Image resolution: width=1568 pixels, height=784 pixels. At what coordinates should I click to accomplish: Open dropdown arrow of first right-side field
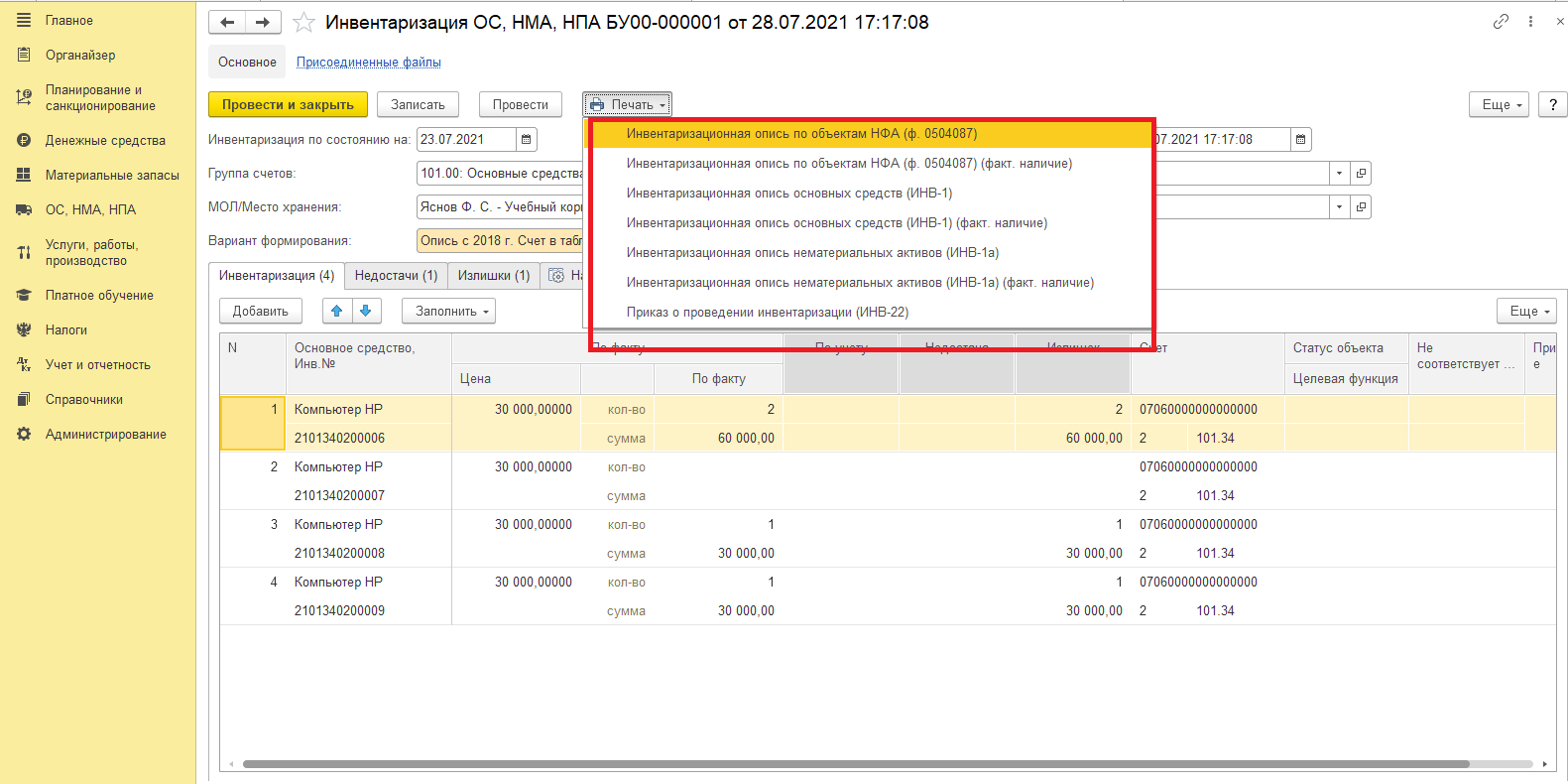(1339, 173)
